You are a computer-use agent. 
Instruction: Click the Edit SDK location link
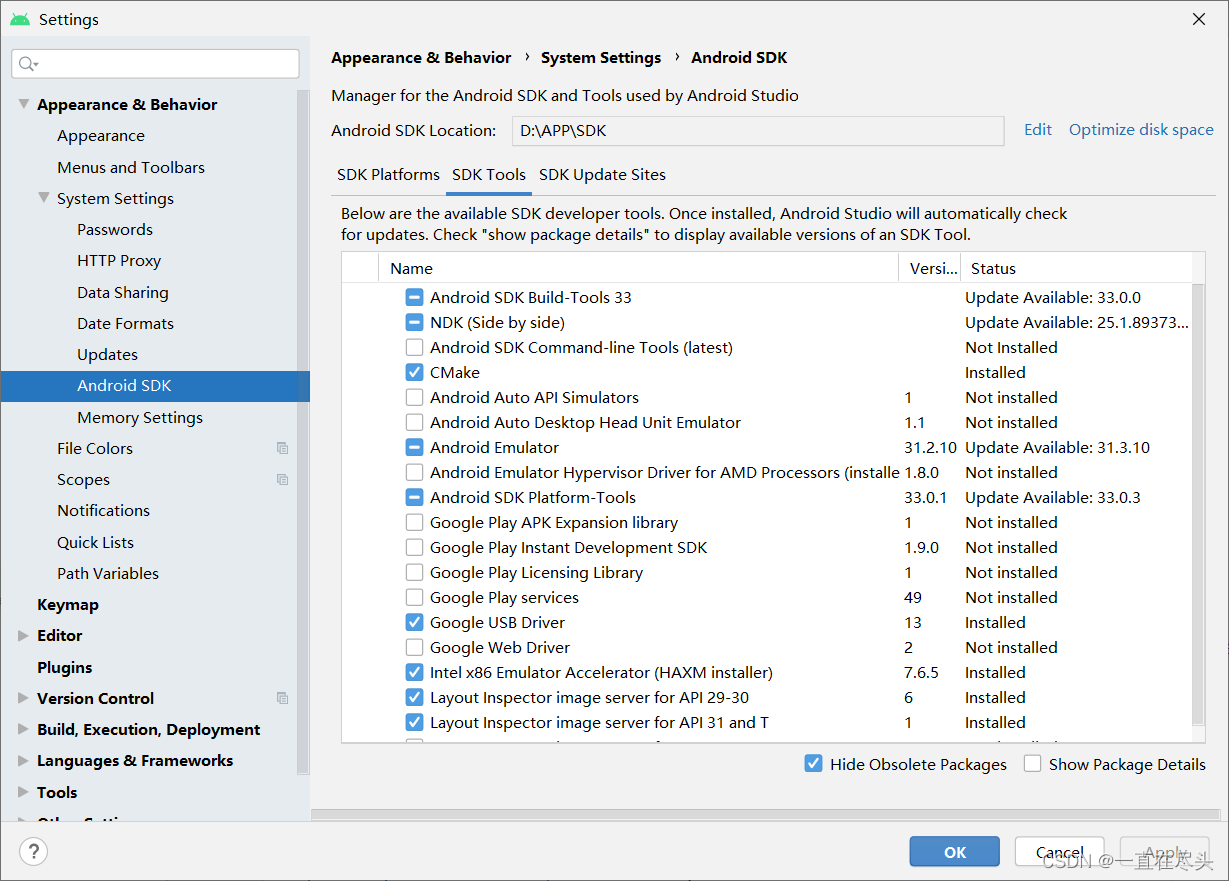click(1038, 129)
